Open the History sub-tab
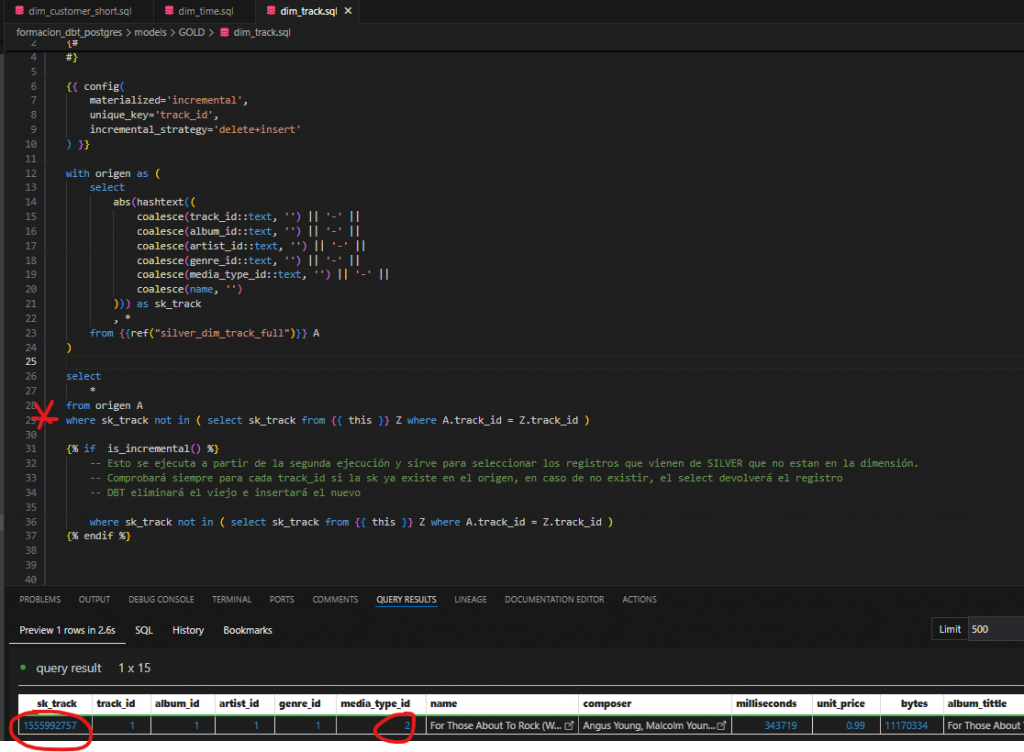Screen dimensions: 1024x752 (188, 630)
